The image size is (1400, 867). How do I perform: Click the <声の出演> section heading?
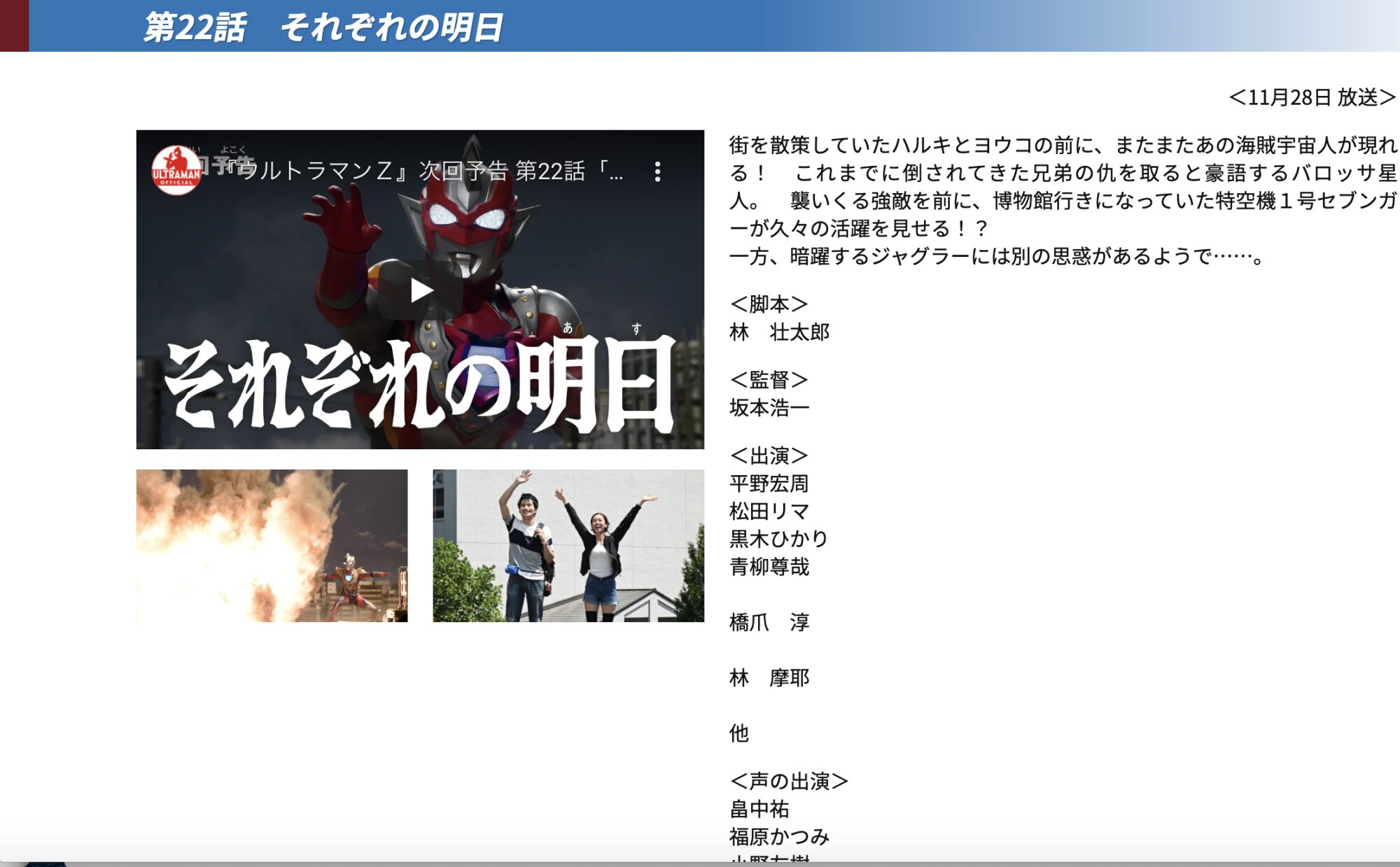click(789, 780)
